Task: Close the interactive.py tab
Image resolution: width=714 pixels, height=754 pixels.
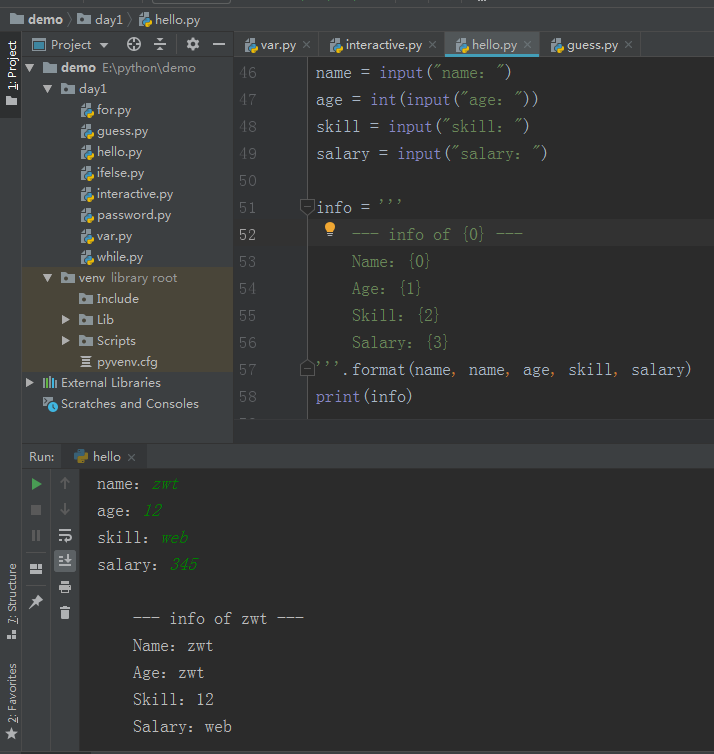Action: [x=432, y=45]
